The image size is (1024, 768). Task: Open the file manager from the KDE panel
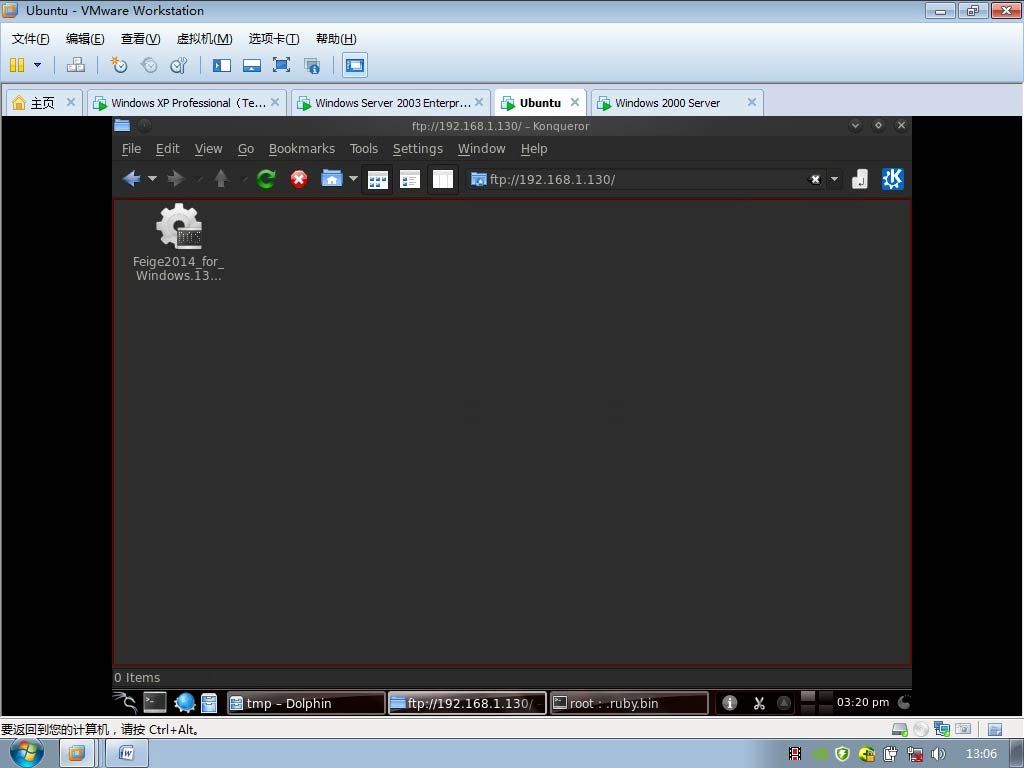click(x=209, y=703)
